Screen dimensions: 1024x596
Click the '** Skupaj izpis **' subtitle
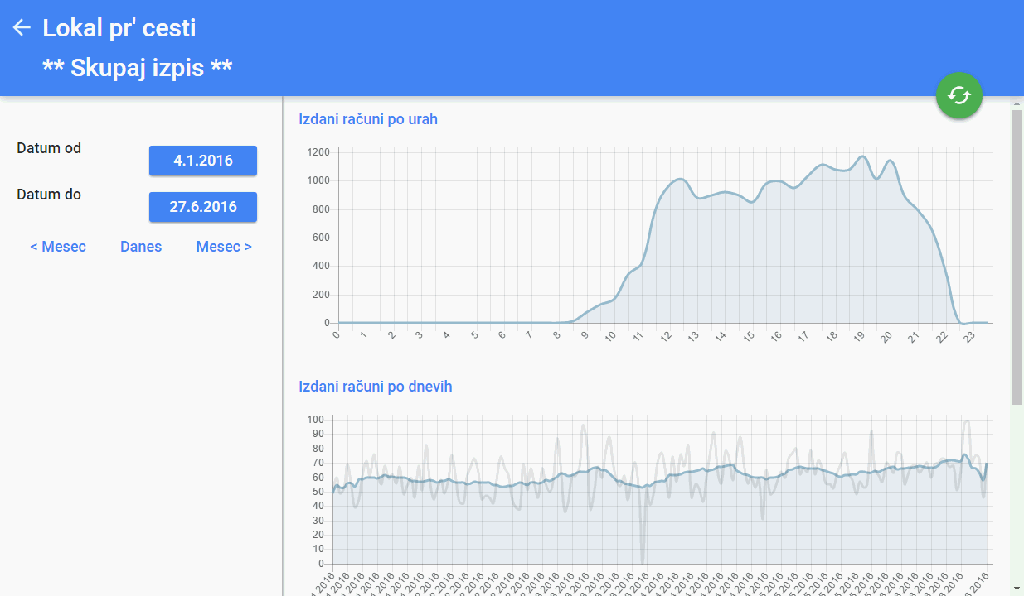[137, 67]
